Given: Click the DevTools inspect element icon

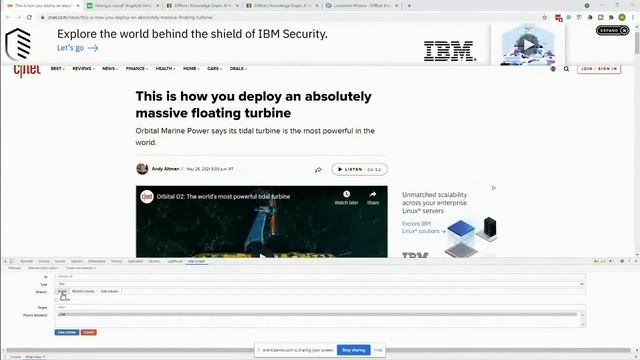Looking at the screenshot, I should pyautogui.click(x=5, y=261).
